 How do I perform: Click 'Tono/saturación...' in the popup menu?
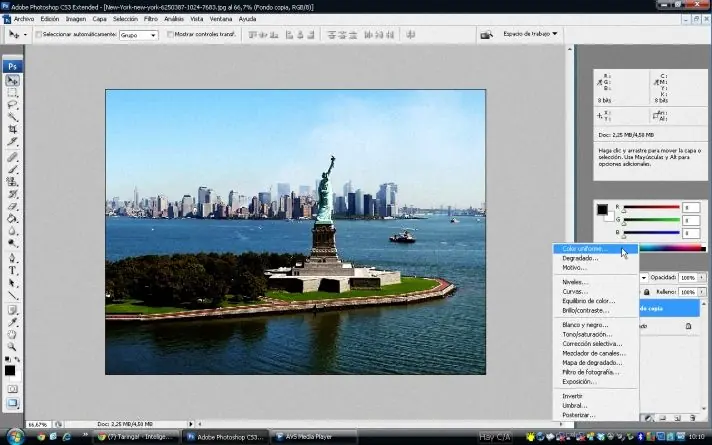pyautogui.click(x=586, y=334)
